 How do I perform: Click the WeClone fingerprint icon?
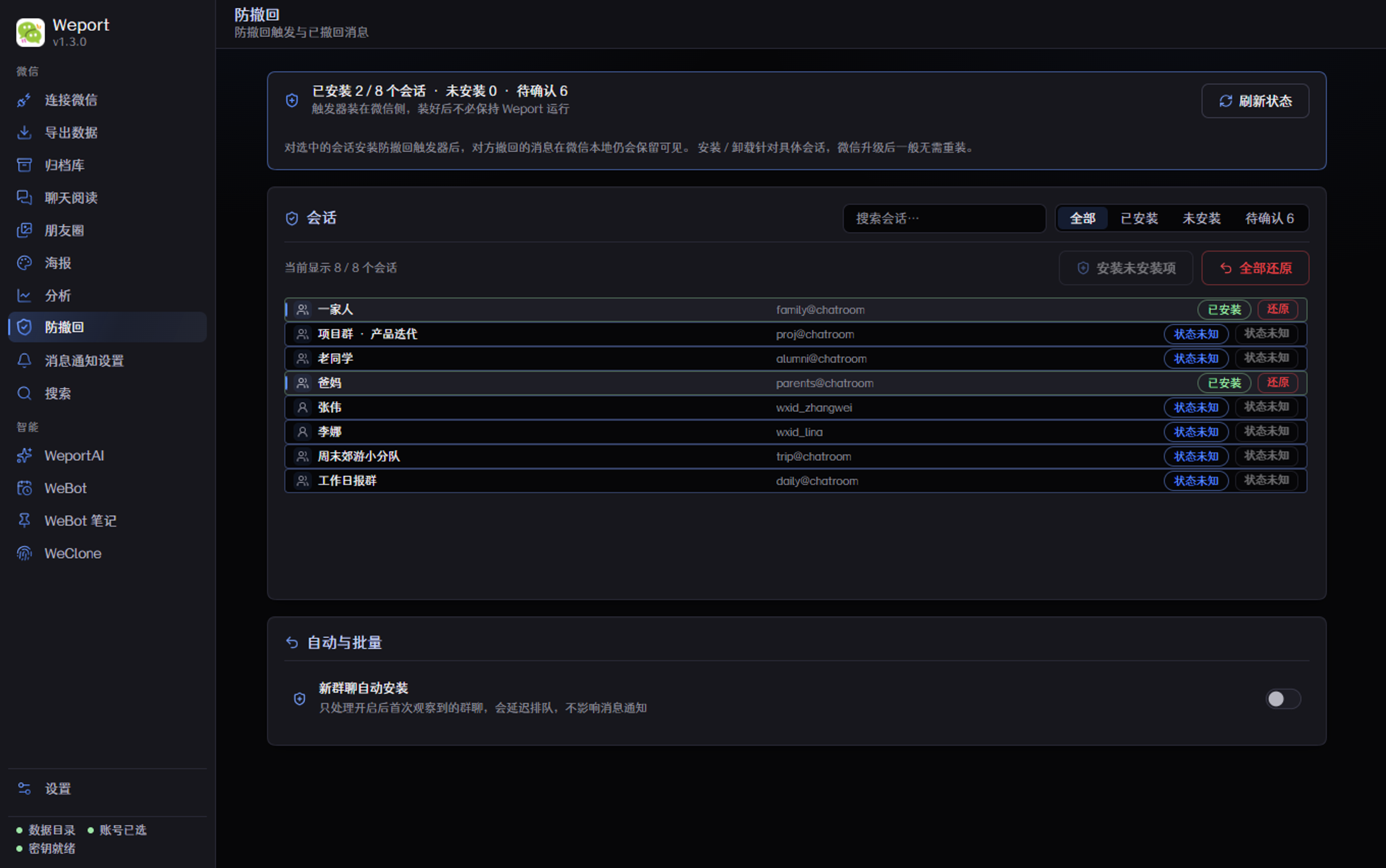coord(24,553)
